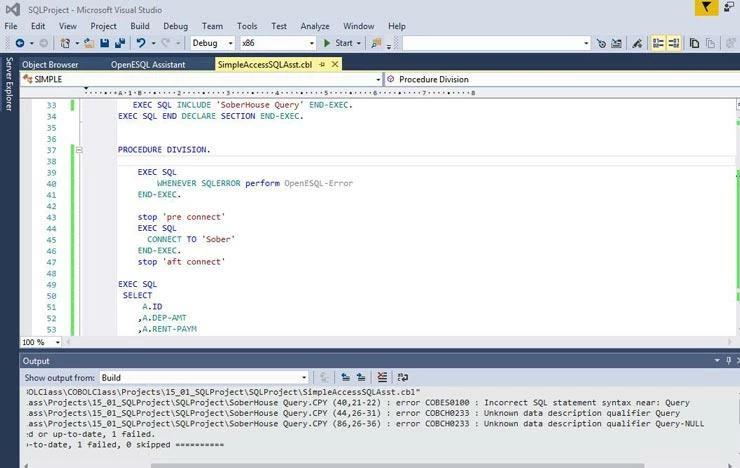Collapse the PROCEDURE DIVISION outline region
The width and height of the screenshot is (740, 468).
[x=79, y=150]
